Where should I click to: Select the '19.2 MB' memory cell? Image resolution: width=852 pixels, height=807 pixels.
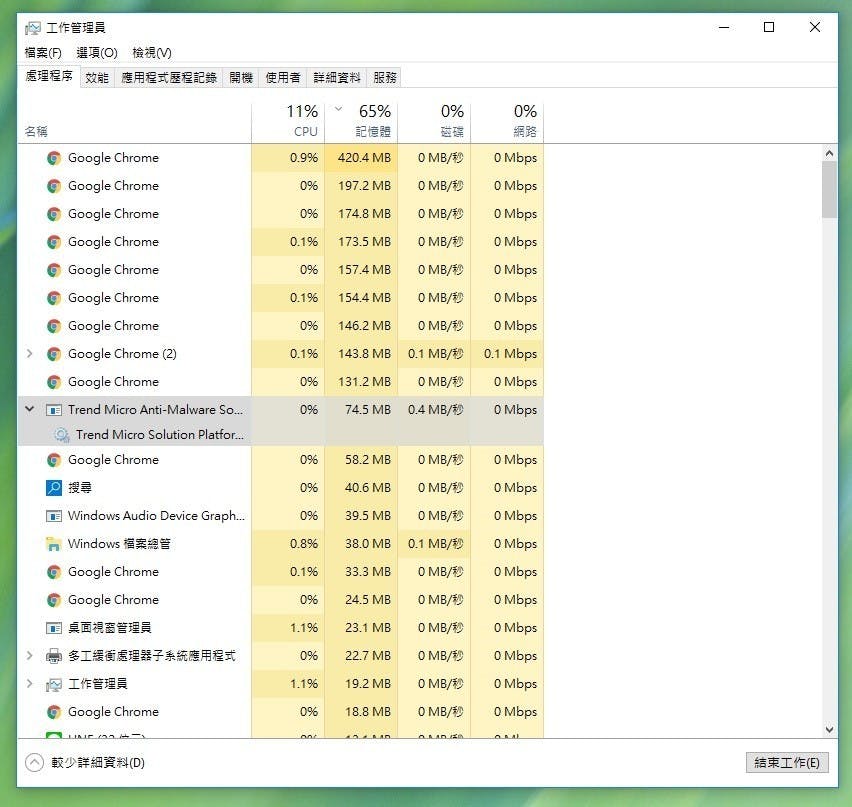(361, 684)
